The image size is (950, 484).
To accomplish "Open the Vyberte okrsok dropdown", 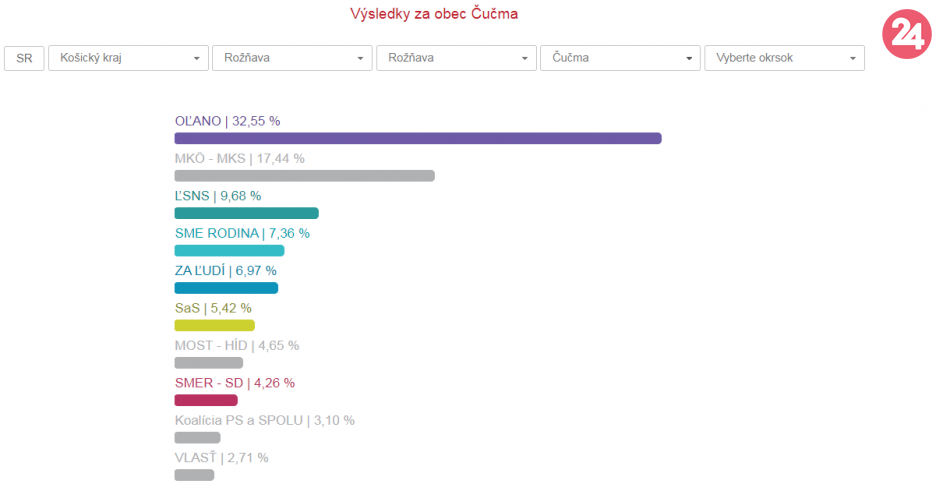I will [784, 58].
